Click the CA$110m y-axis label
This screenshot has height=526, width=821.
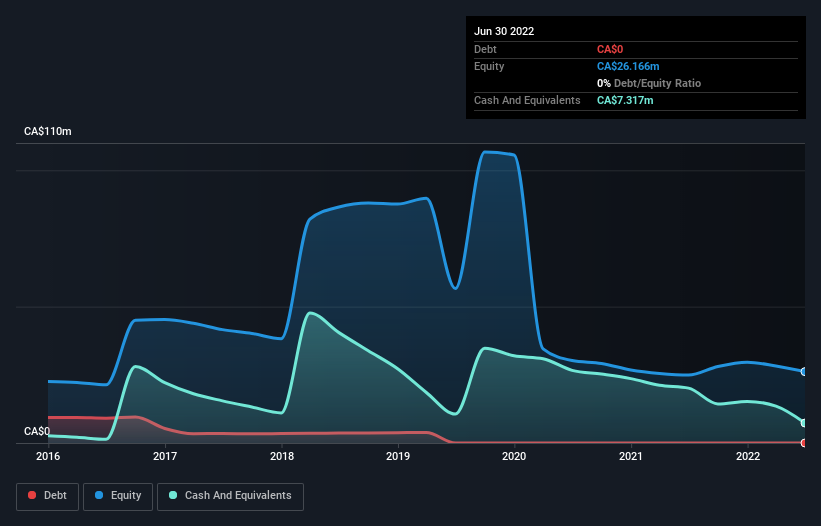click(x=48, y=131)
